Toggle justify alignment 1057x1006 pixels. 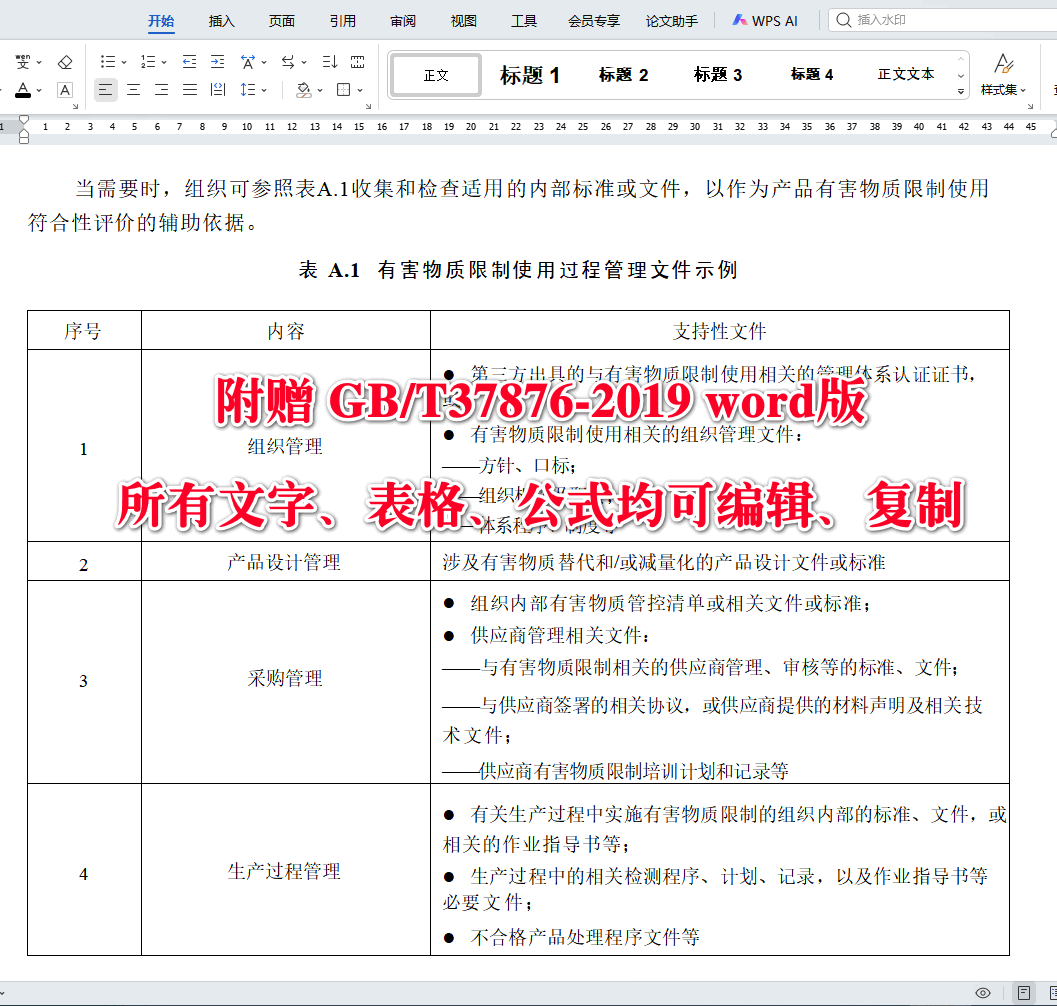[190, 90]
